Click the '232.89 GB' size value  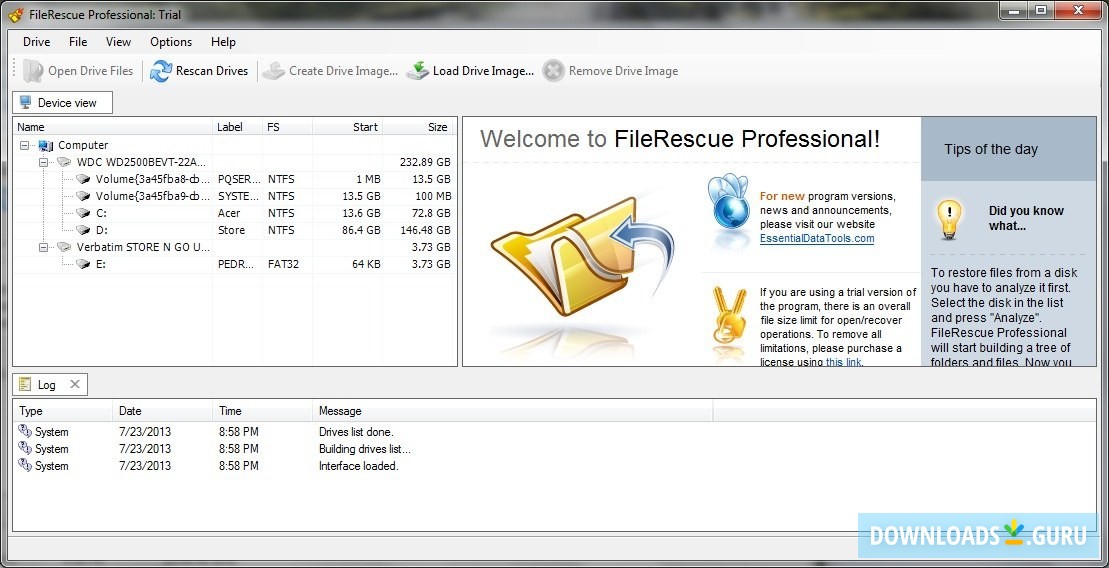(x=425, y=162)
